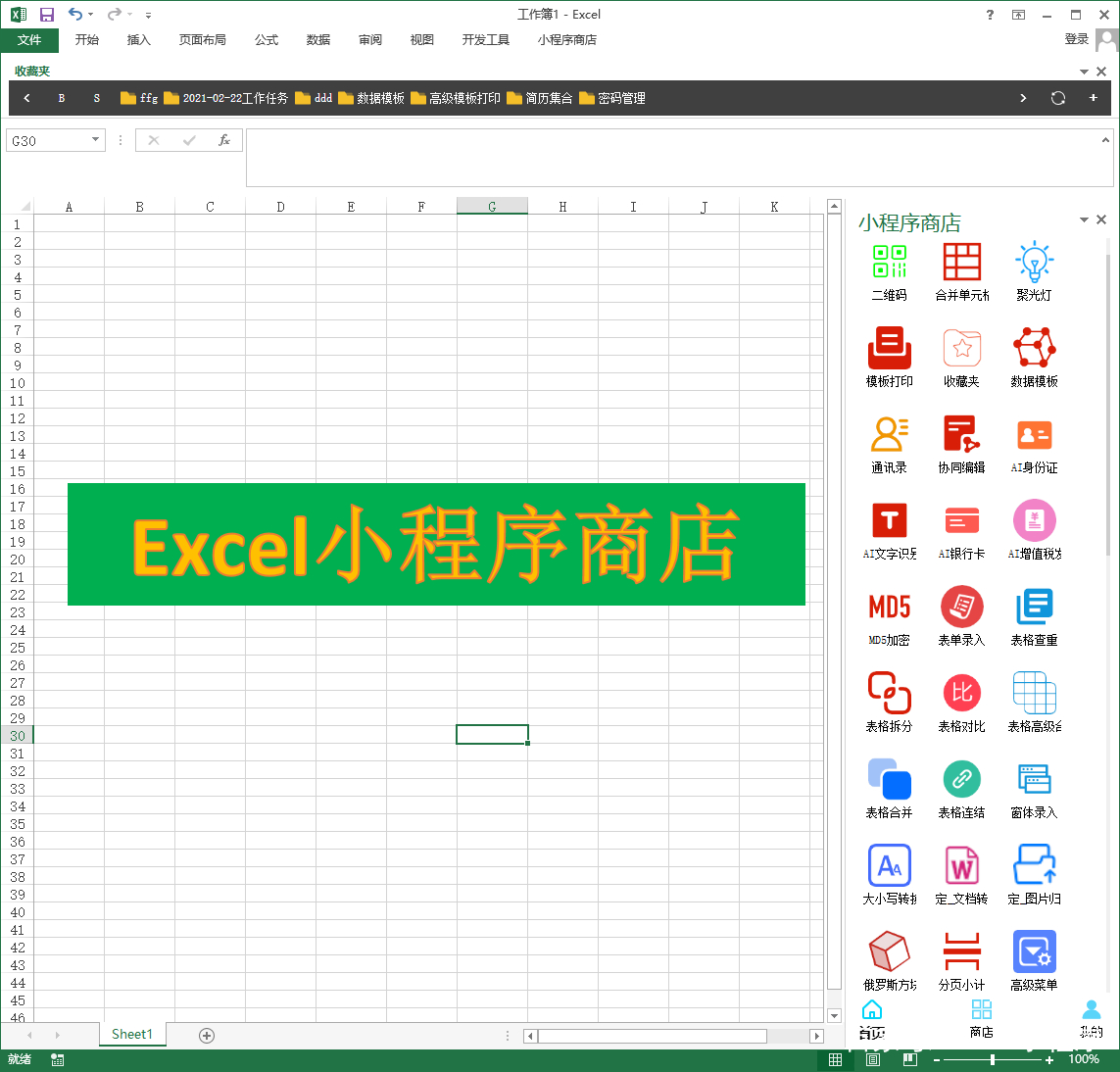
Task: Open the 文件 File menu
Action: pyautogui.click(x=29, y=40)
